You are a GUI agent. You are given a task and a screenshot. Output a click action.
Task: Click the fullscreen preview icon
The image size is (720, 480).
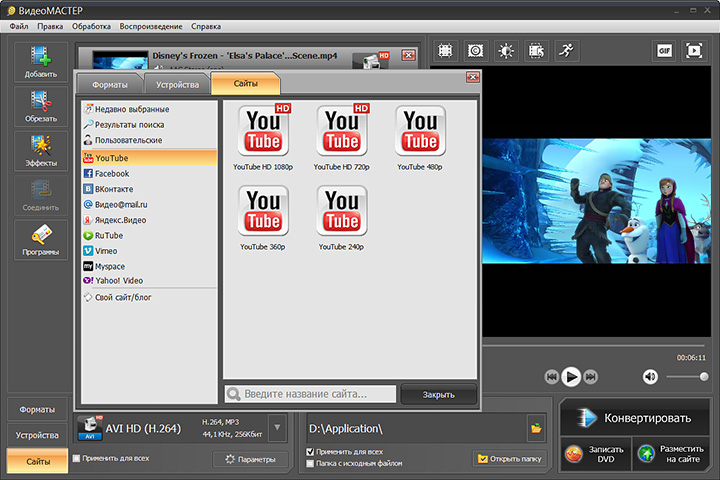pos(694,50)
